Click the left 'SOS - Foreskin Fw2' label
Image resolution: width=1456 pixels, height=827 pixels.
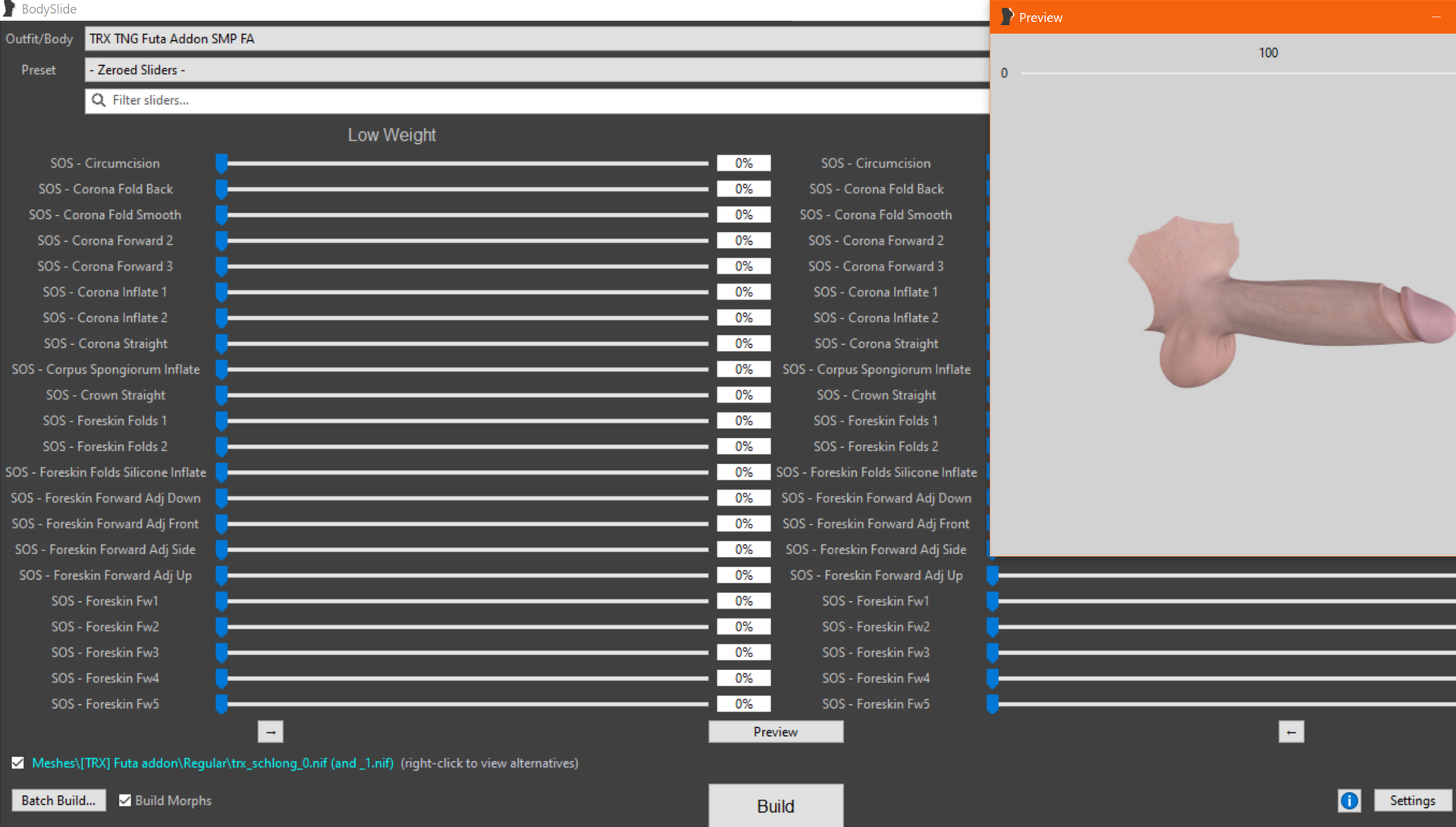click(x=105, y=627)
